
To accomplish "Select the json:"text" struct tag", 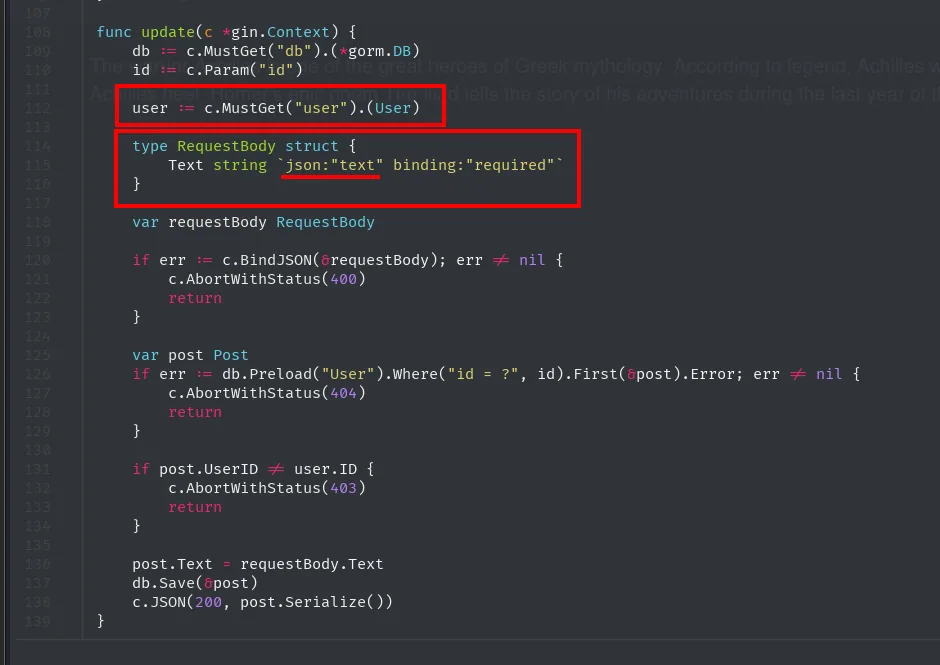I will [334, 165].
